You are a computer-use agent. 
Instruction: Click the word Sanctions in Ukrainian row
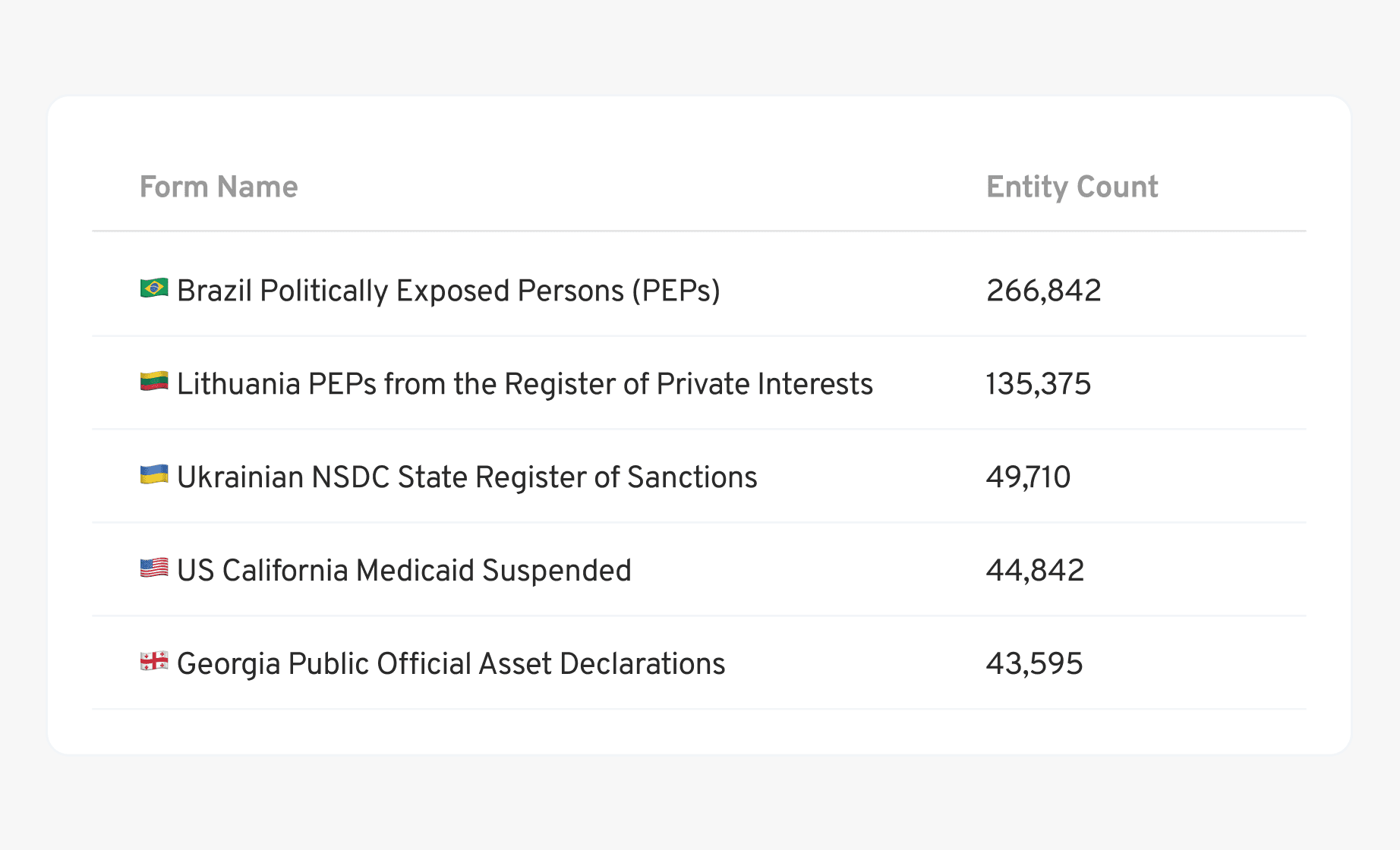coord(692,477)
